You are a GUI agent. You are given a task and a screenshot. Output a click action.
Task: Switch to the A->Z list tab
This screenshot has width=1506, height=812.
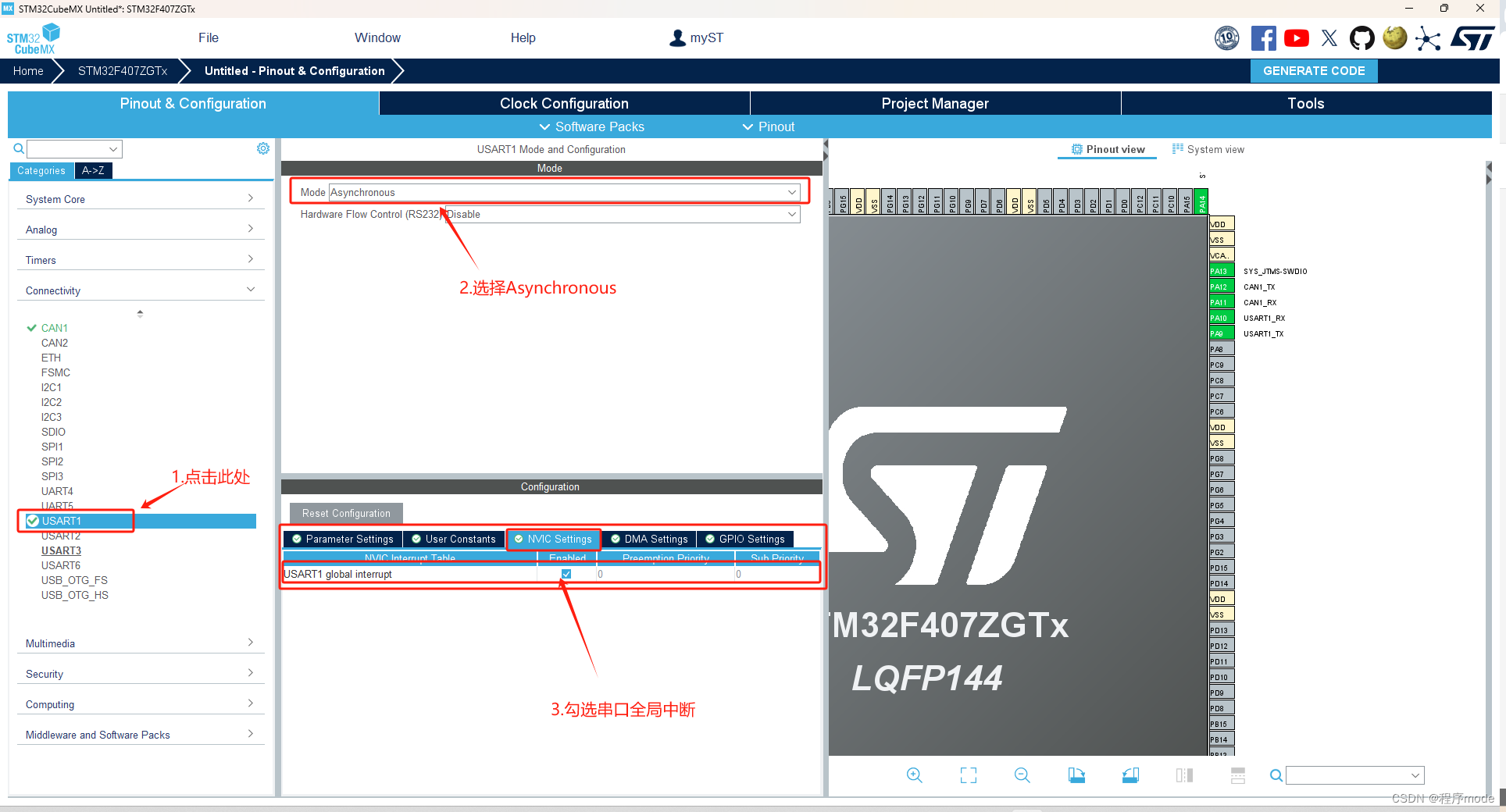[93, 170]
